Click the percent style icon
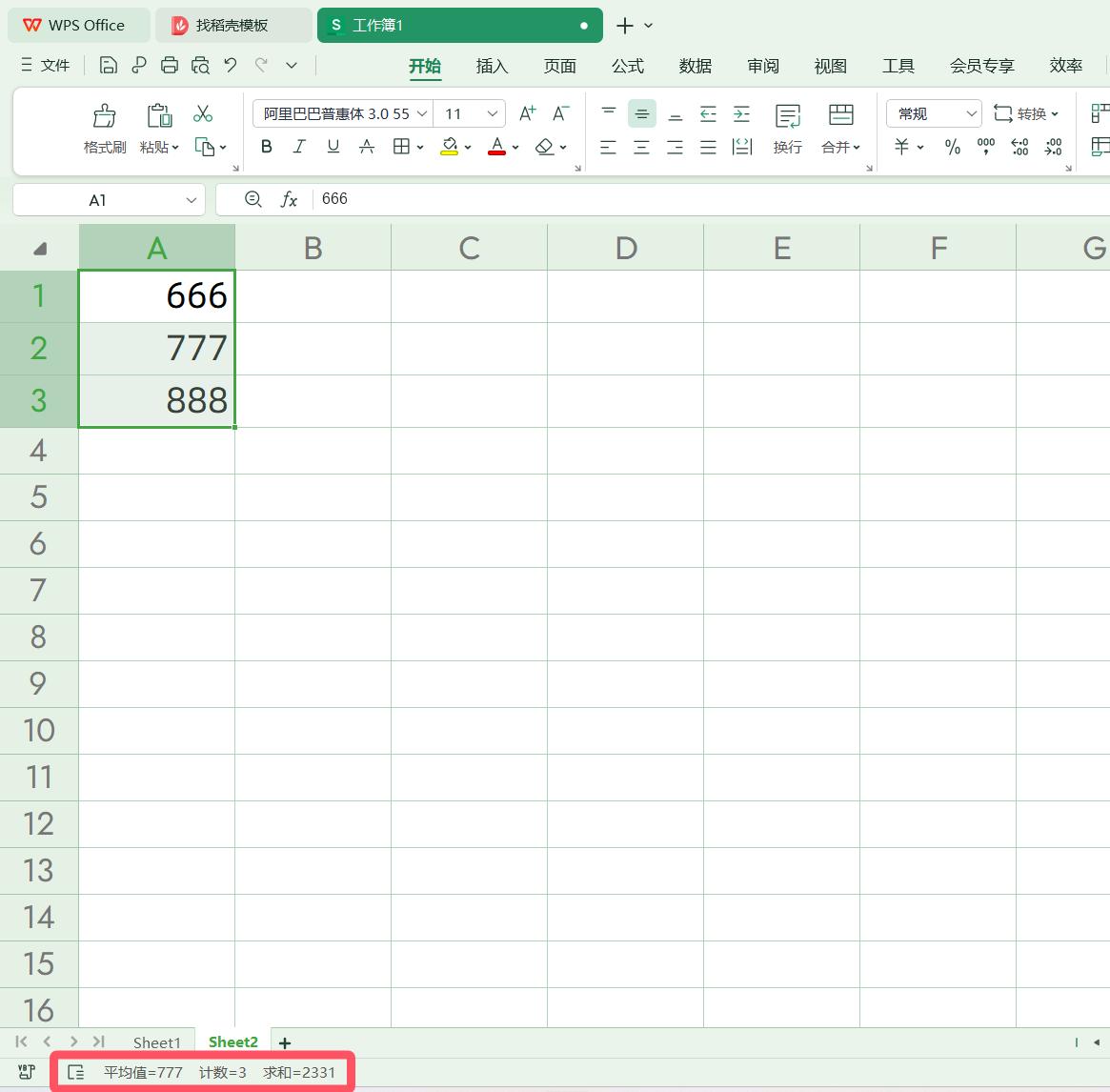This screenshot has width=1110, height=1092. click(952, 147)
